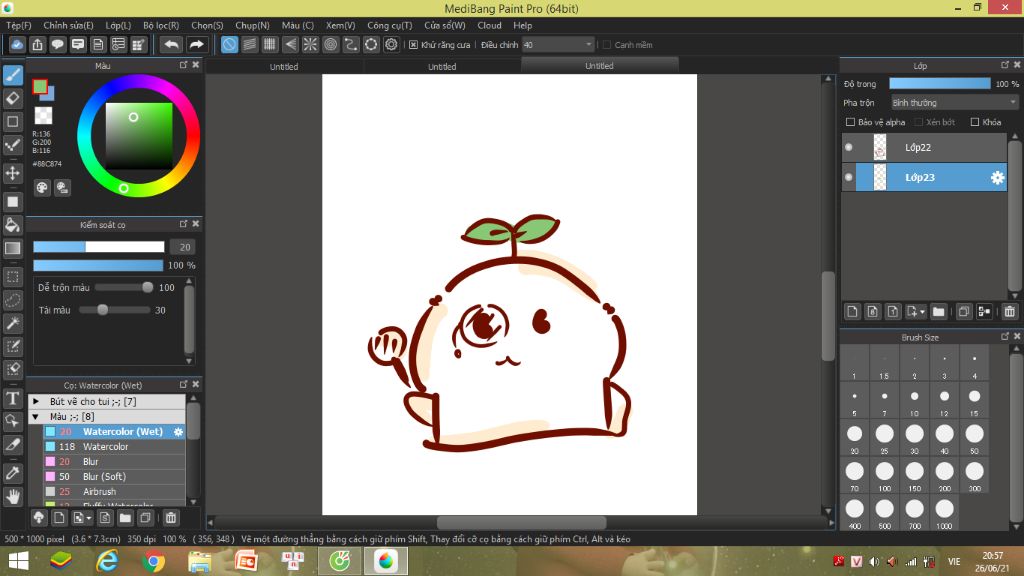Image resolution: width=1024 pixels, height=576 pixels.
Task: Open the add-brush dropdown in brush panel
Action: (89, 519)
